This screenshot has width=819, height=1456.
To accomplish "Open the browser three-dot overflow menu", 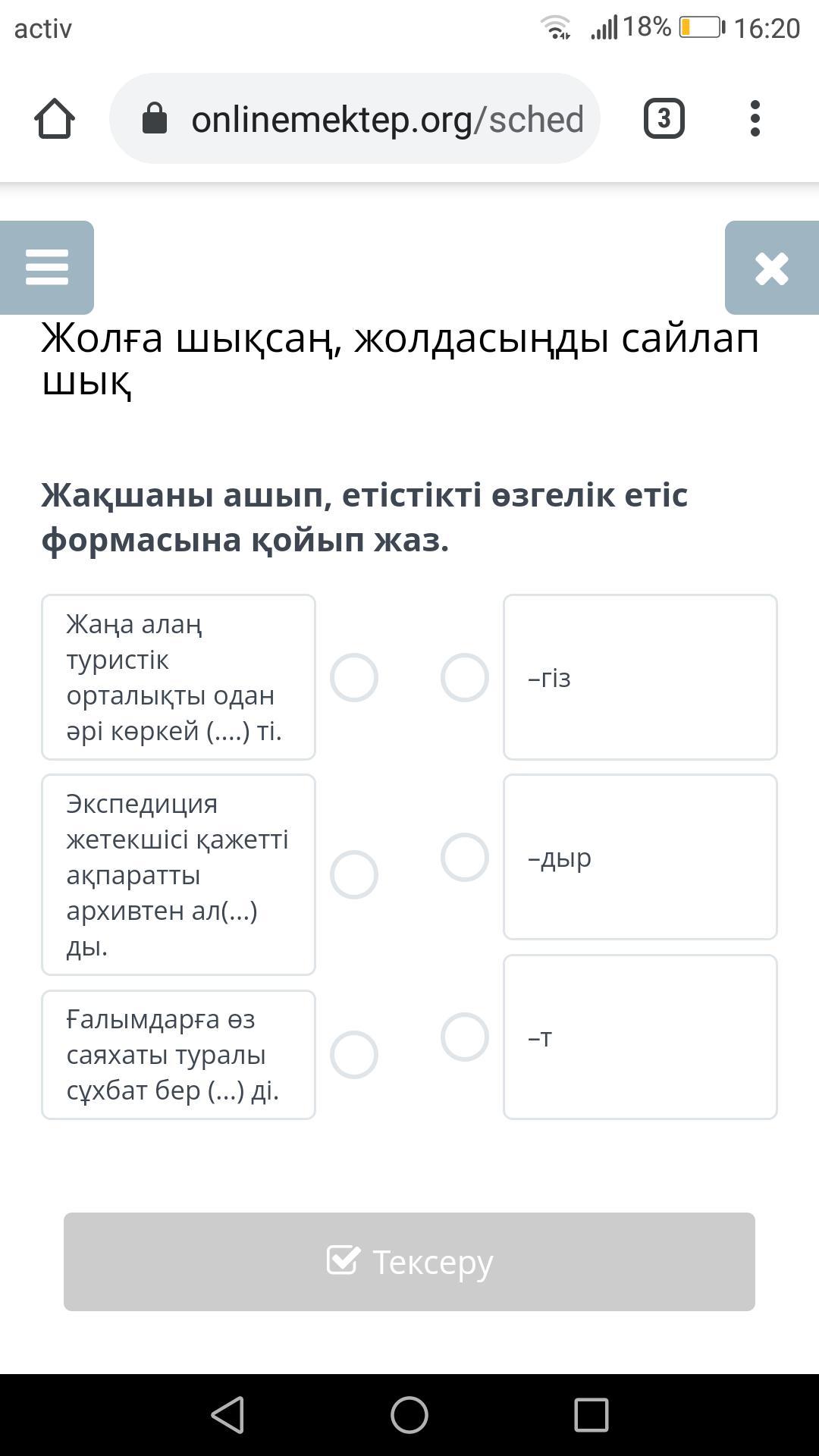I will click(x=755, y=119).
